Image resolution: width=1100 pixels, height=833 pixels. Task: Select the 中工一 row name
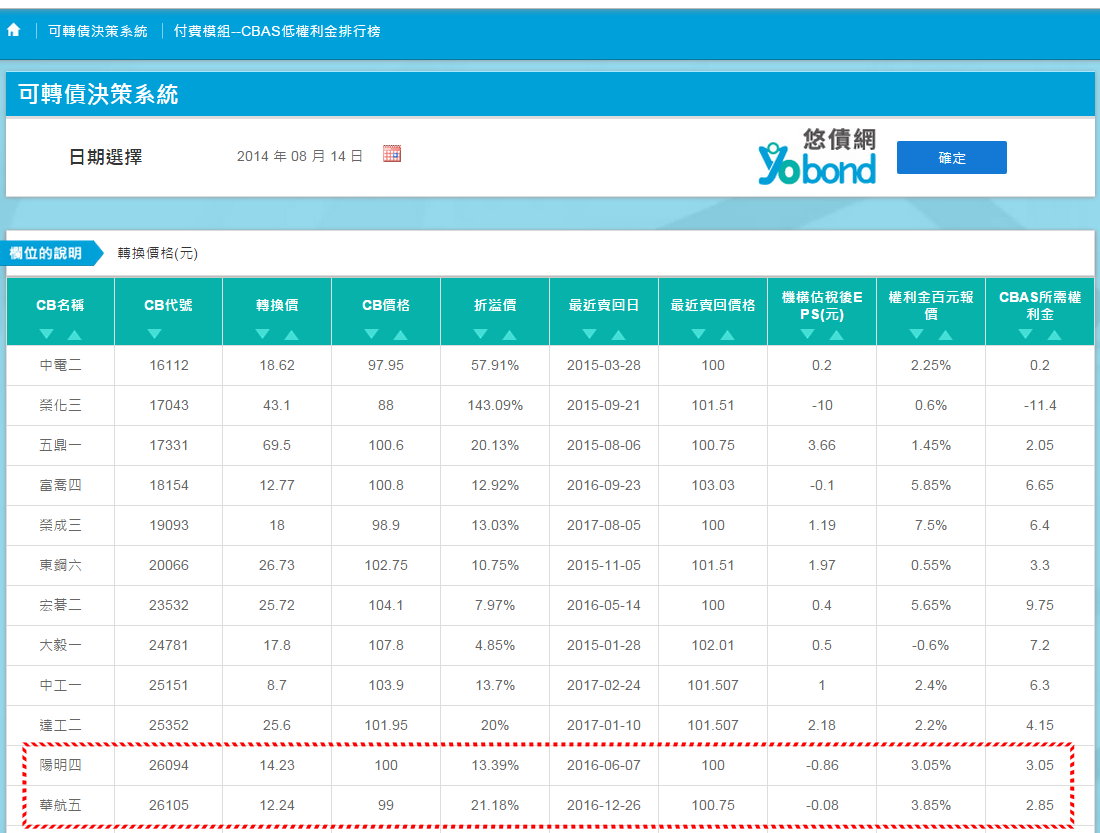pyautogui.click(x=60, y=685)
